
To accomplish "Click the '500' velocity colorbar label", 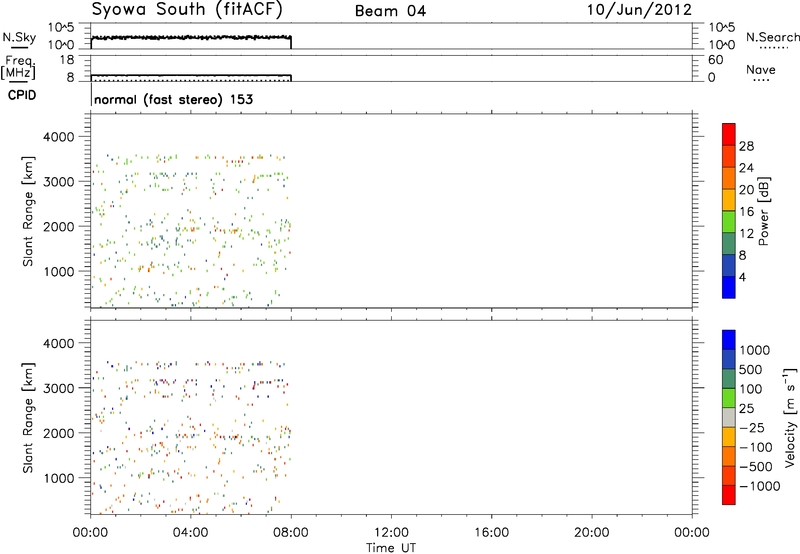I will [x=752, y=370].
